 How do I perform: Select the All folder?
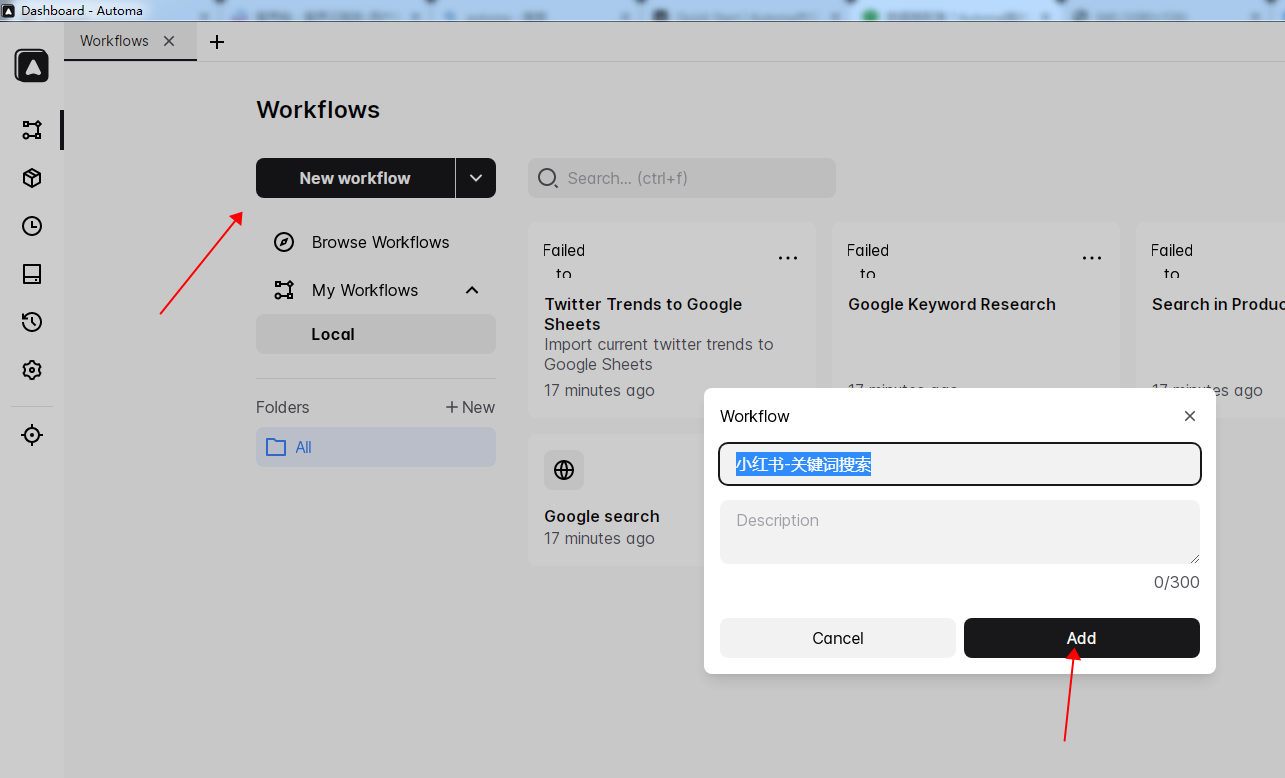(376, 447)
